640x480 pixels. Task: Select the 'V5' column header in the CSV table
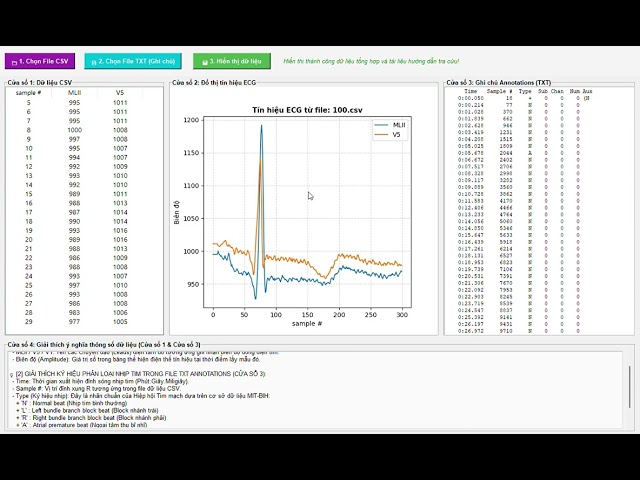[x=120, y=93]
